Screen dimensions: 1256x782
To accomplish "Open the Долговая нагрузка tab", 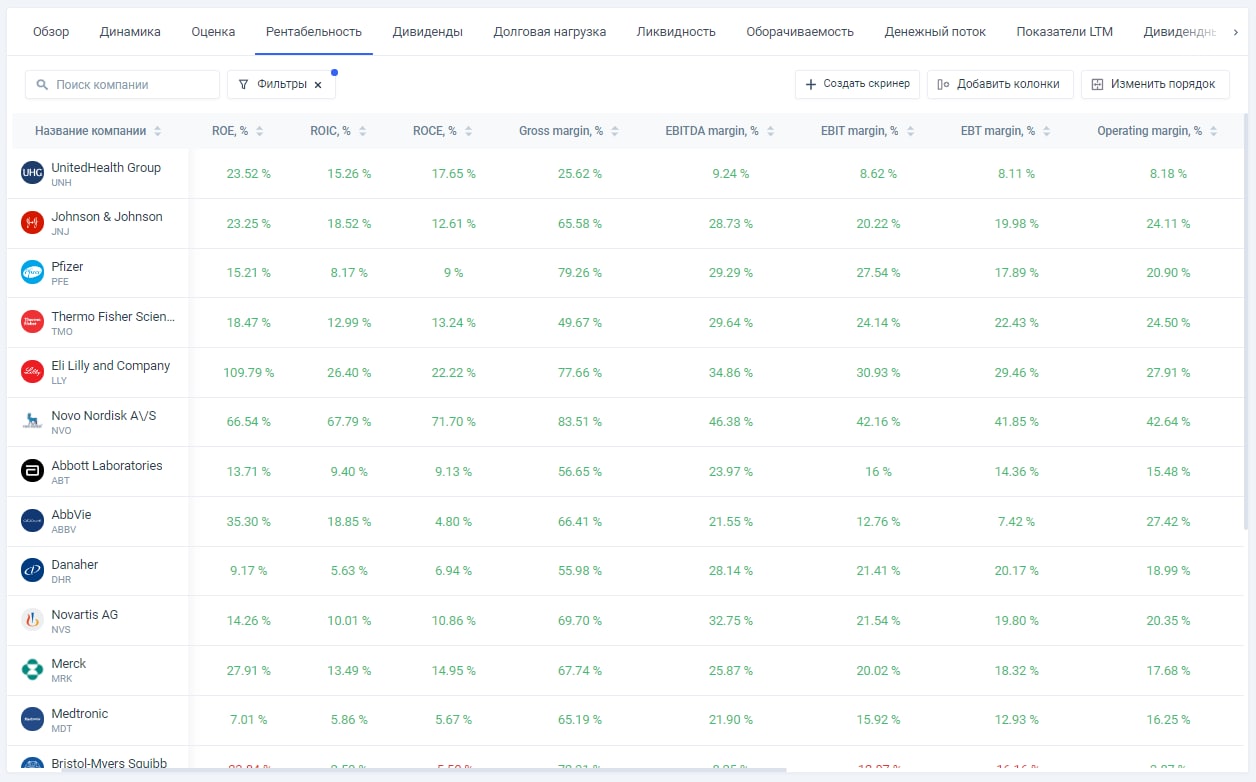I will coord(550,32).
